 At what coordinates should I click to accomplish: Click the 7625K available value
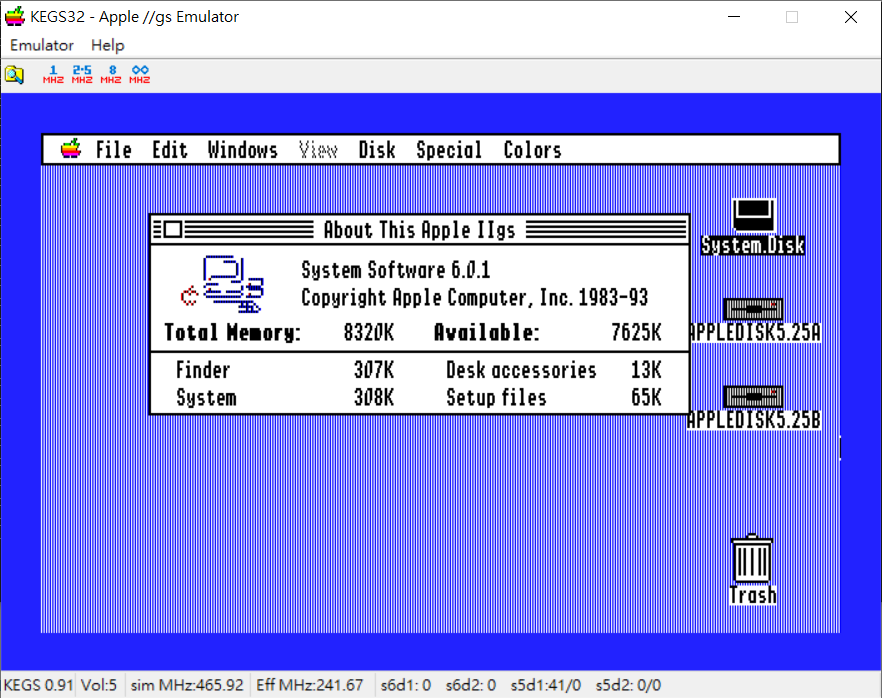tap(636, 332)
